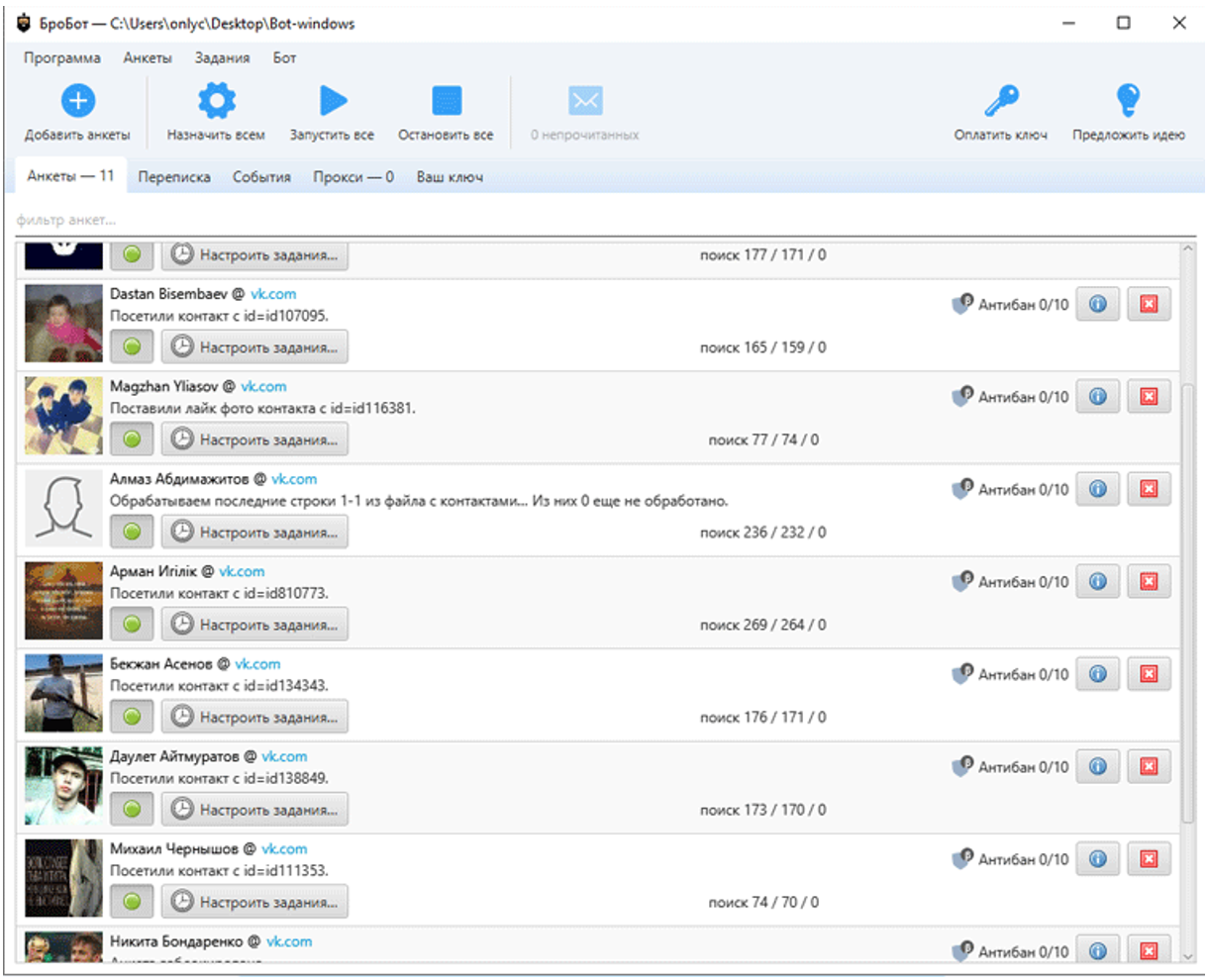Click the profile list vertical scrollbar thumb
1210x980 pixels.
[x=1188, y=604]
